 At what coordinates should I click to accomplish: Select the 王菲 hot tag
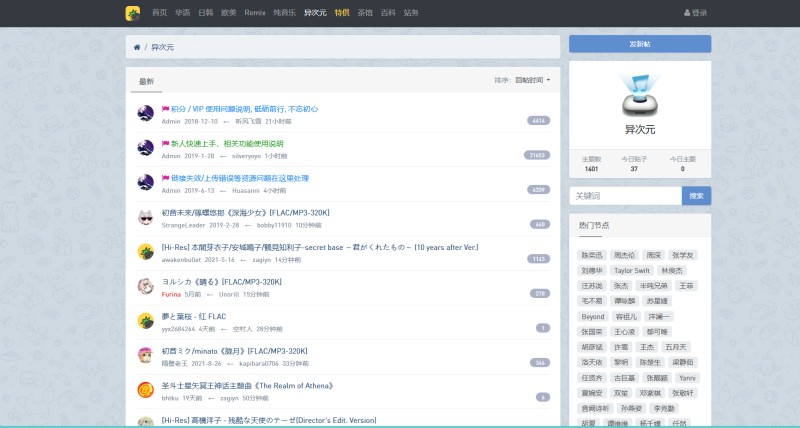[x=686, y=286]
